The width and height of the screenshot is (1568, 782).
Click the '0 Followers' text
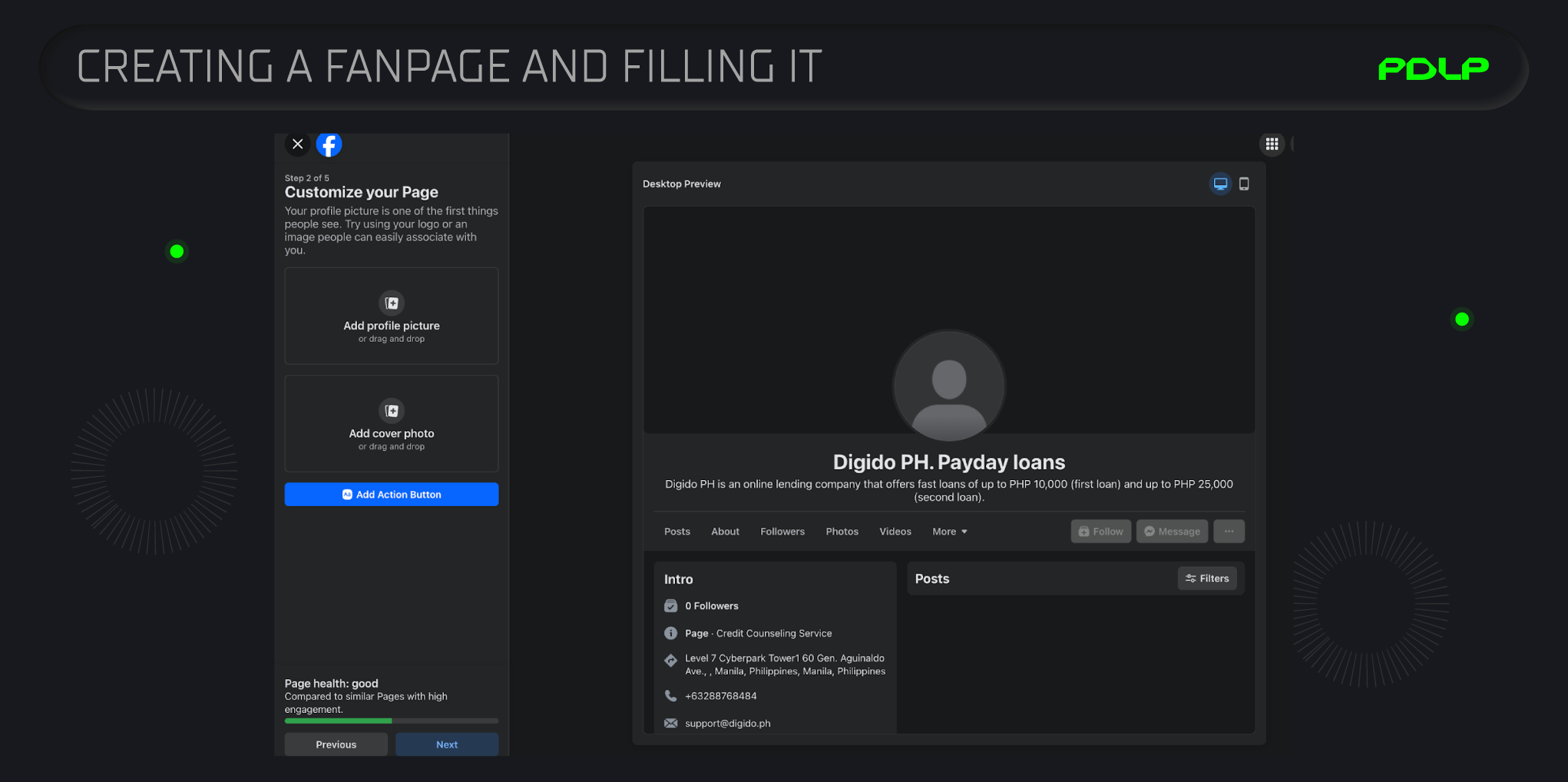tap(712, 606)
